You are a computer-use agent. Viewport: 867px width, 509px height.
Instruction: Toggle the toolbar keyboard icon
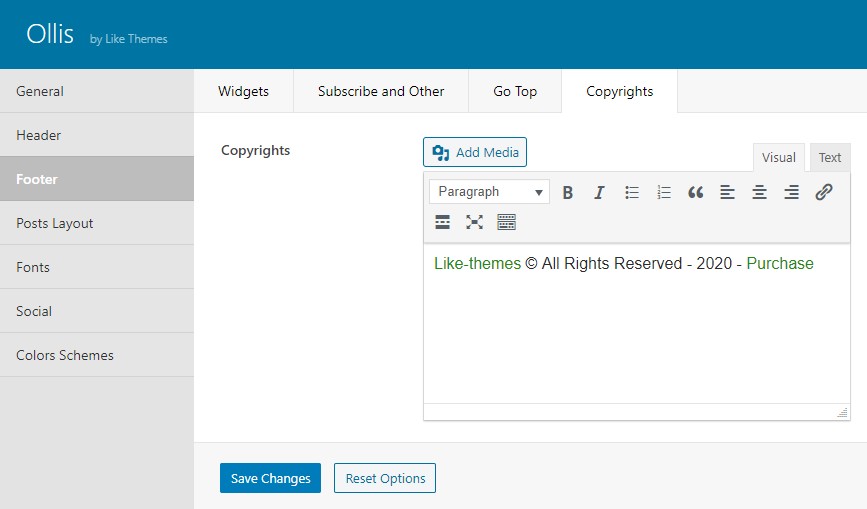506,222
